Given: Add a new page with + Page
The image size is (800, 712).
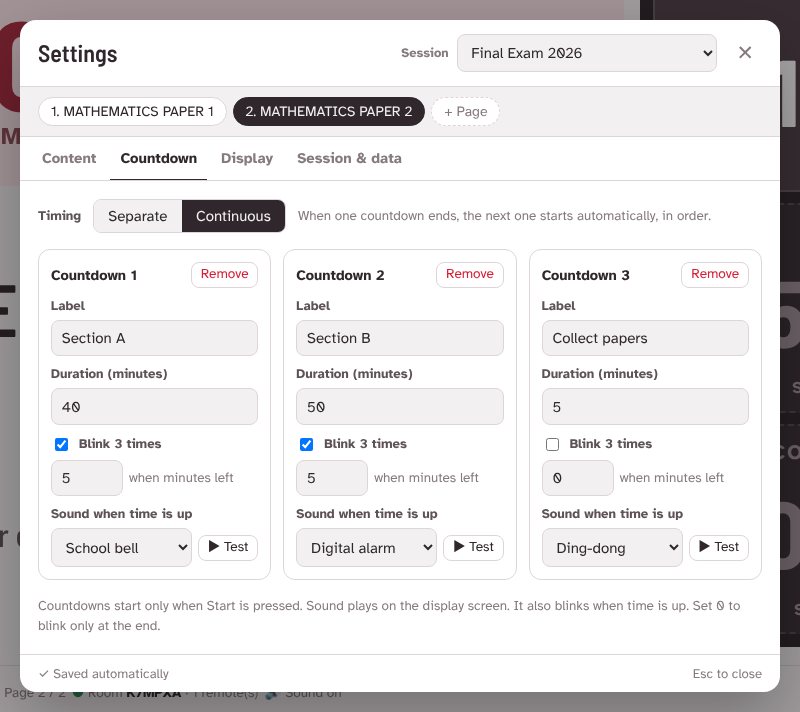Looking at the screenshot, I should [x=465, y=111].
